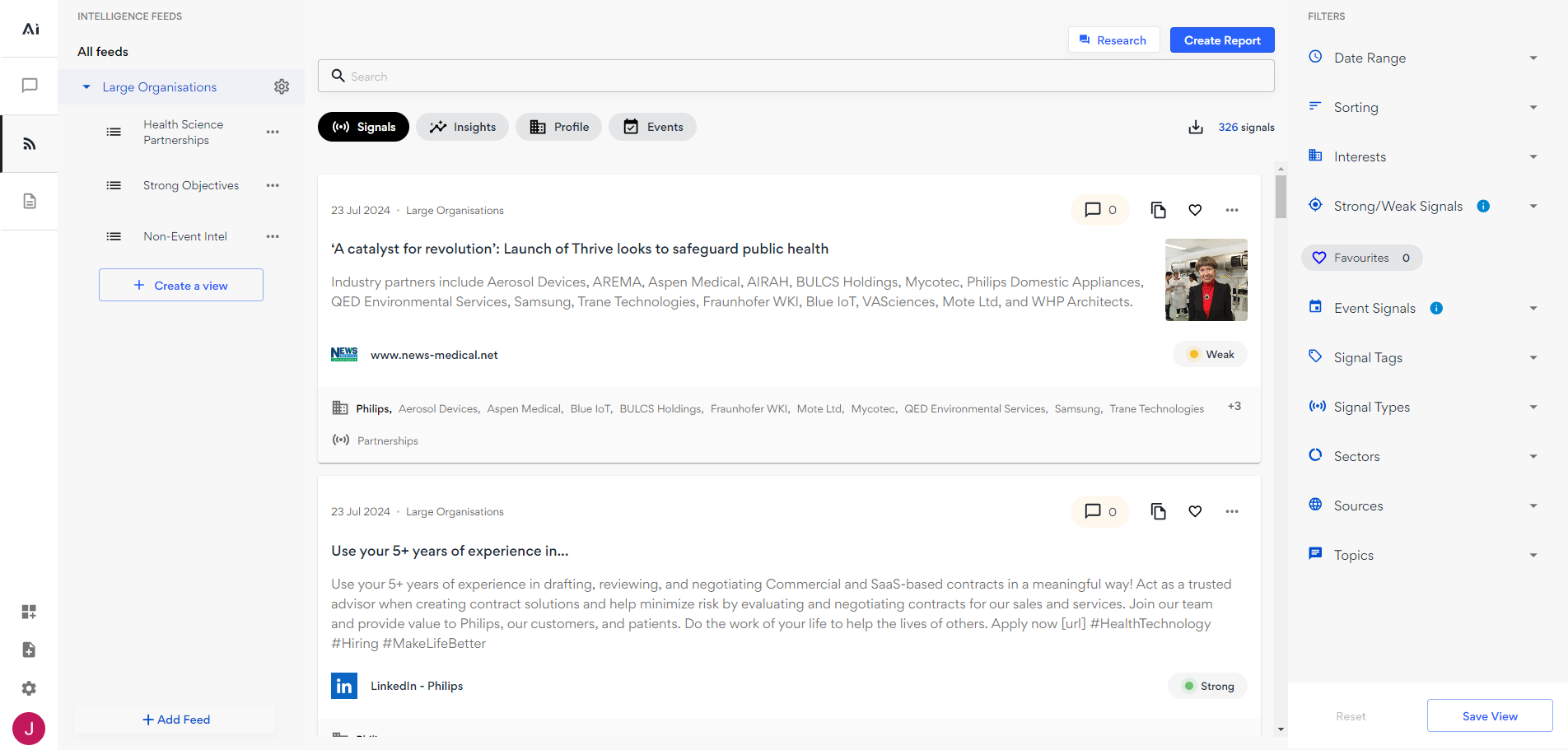The height and width of the screenshot is (750, 1568).
Task: Favourite the first signal with heart icon
Action: pyautogui.click(x=1195, y=210)
